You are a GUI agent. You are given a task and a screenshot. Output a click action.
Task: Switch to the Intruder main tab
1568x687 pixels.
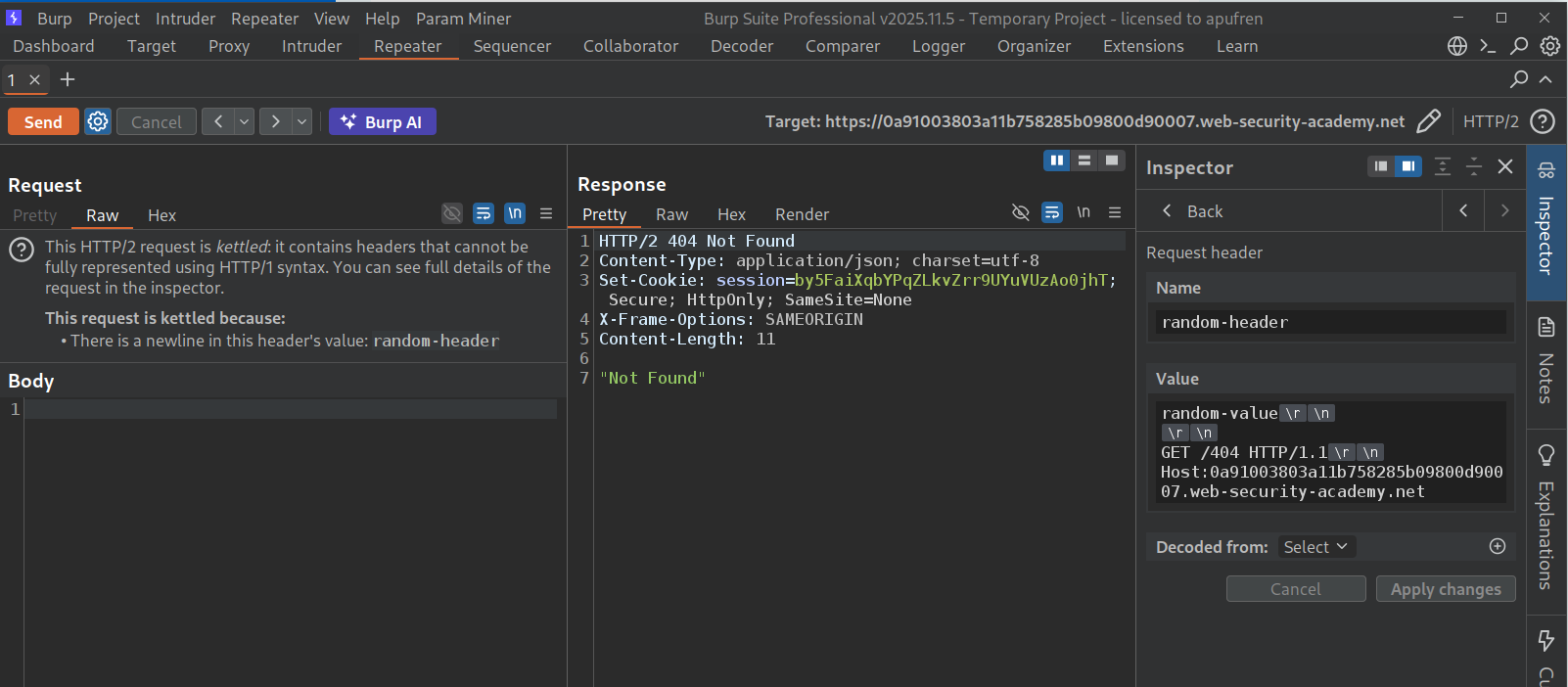pyautogui.click(x=311, y=46)
